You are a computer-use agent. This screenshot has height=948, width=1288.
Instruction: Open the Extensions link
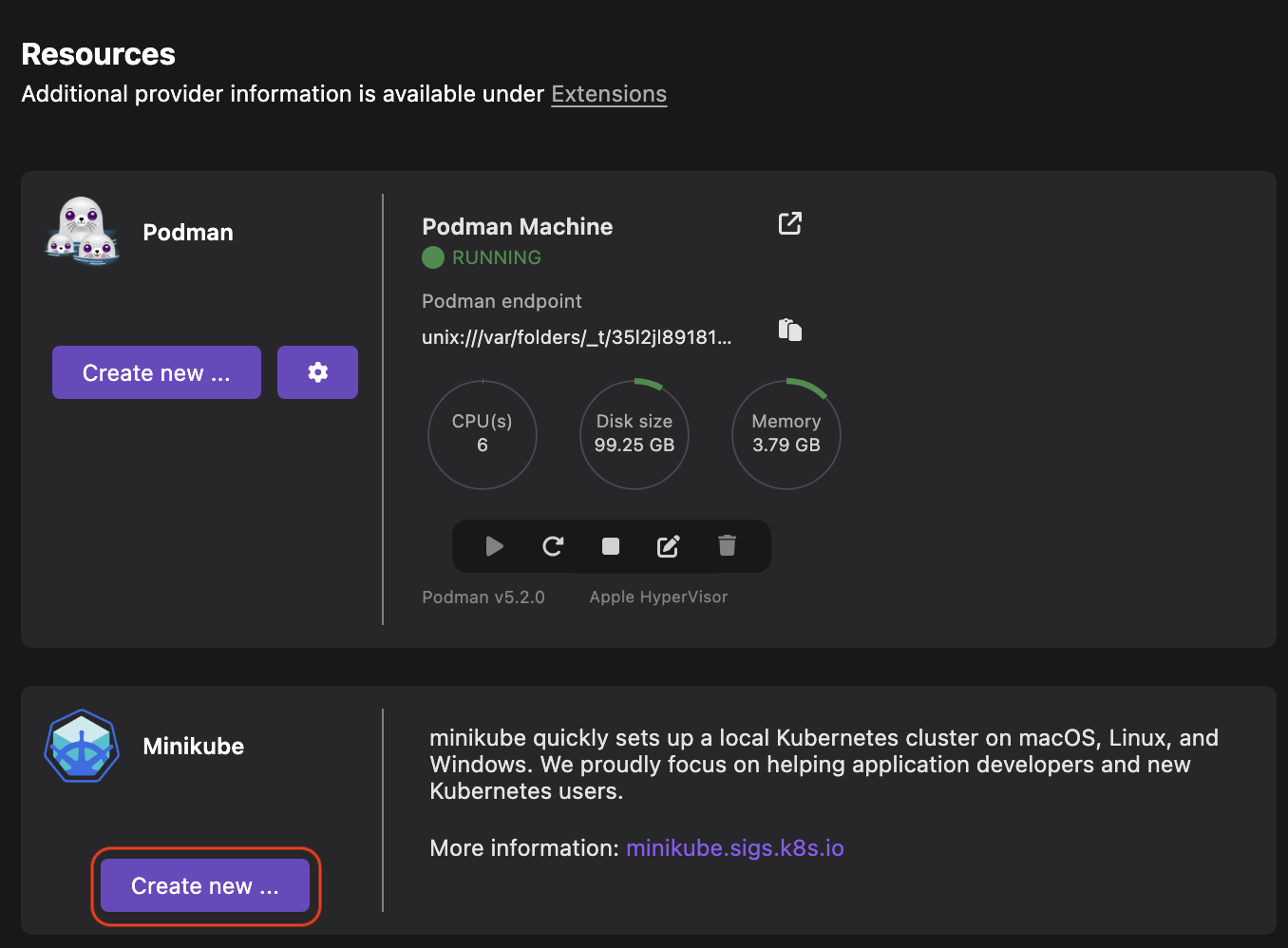[x=609, y=94]
